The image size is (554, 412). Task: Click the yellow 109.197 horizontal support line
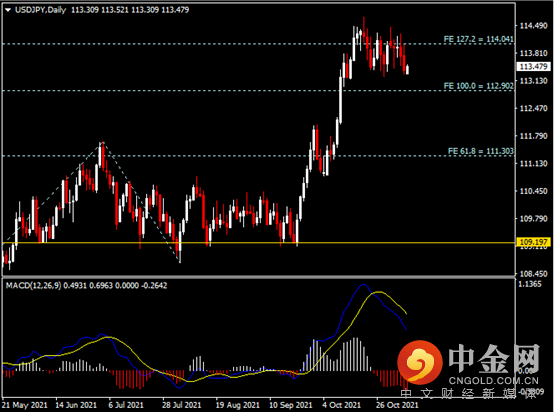point(258,243)
